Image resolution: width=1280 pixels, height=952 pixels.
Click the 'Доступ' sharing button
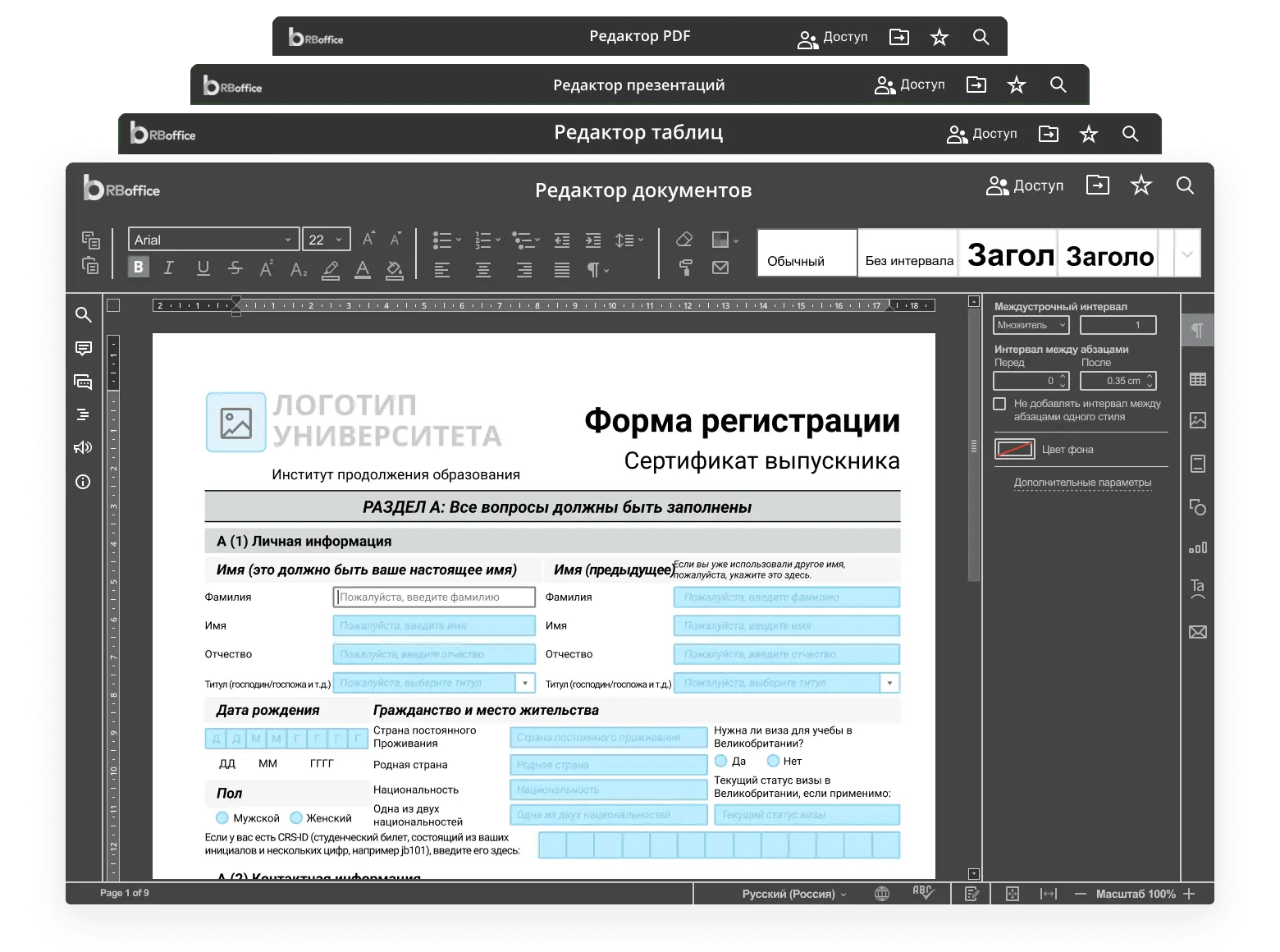1025,185
